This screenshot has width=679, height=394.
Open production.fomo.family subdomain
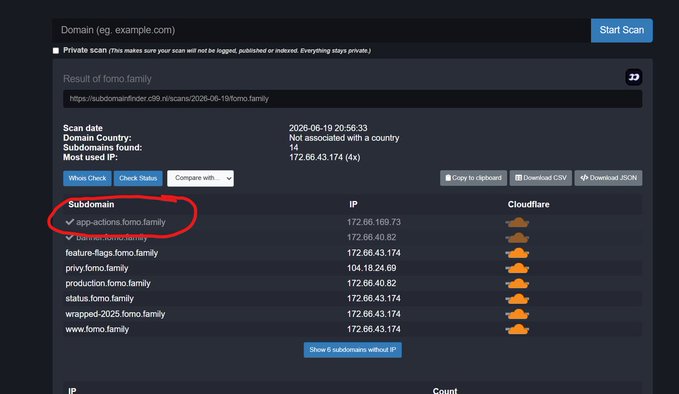(x=108, y=283)
